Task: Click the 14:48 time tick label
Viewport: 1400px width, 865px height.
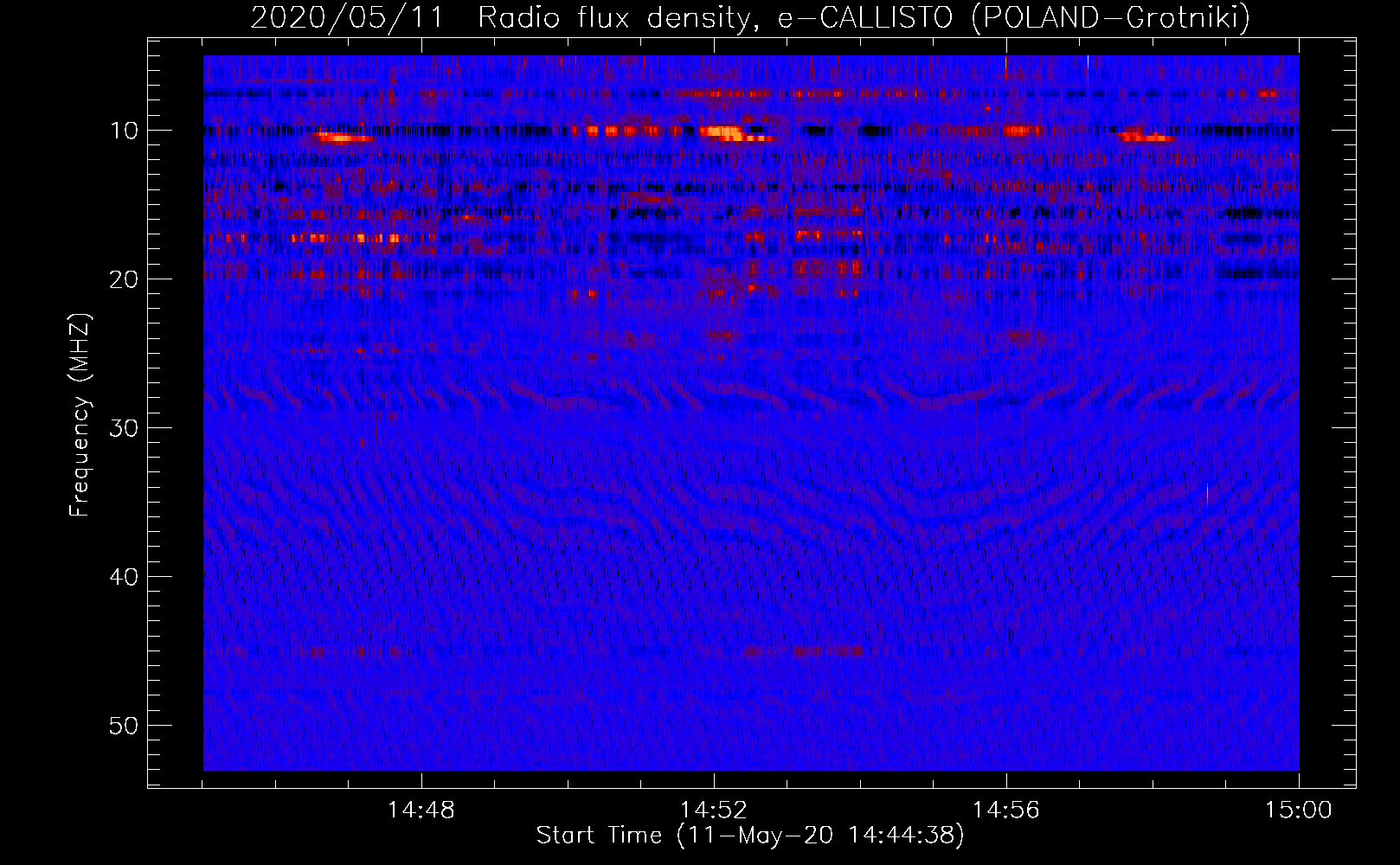Action: (x=421, y=811)
